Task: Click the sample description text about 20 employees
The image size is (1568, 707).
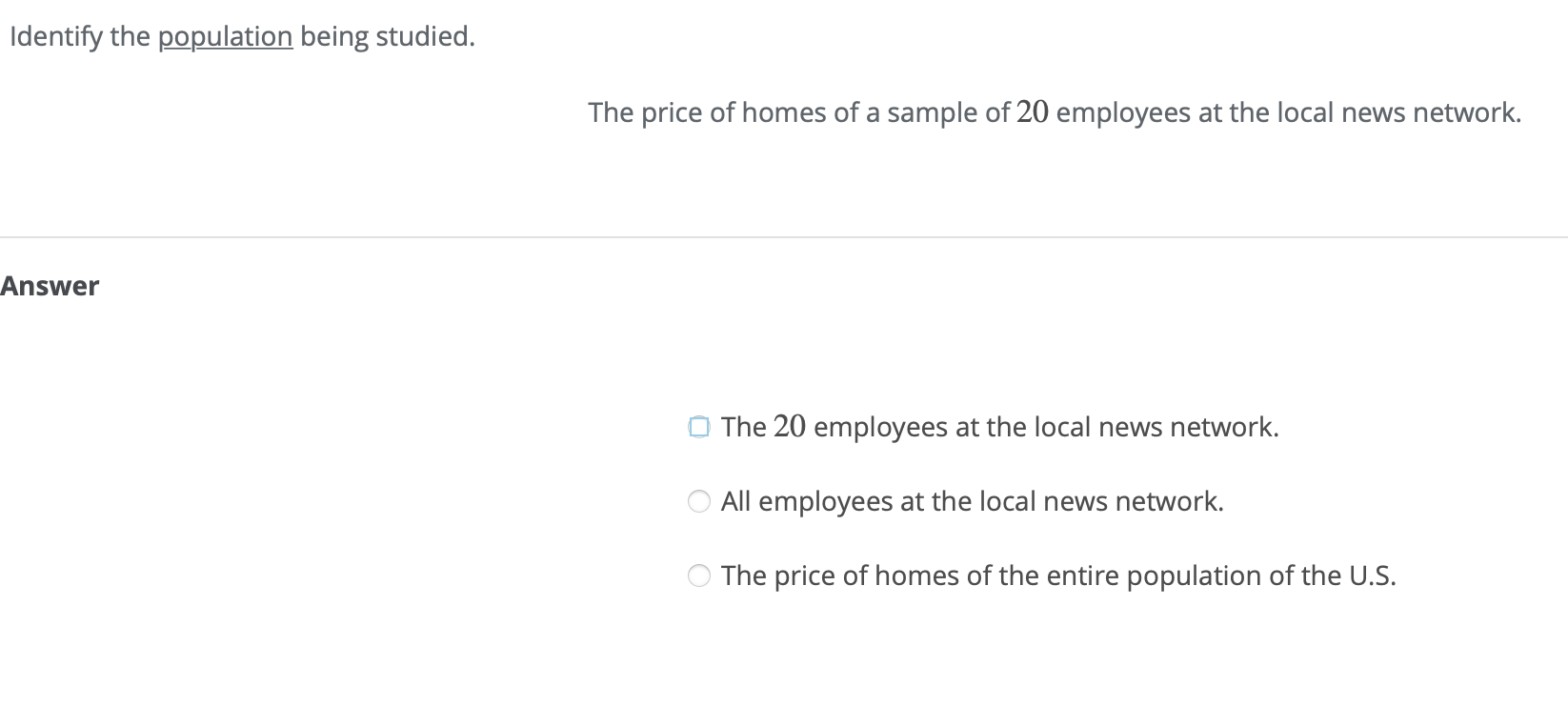Action: click(1055, 112)
